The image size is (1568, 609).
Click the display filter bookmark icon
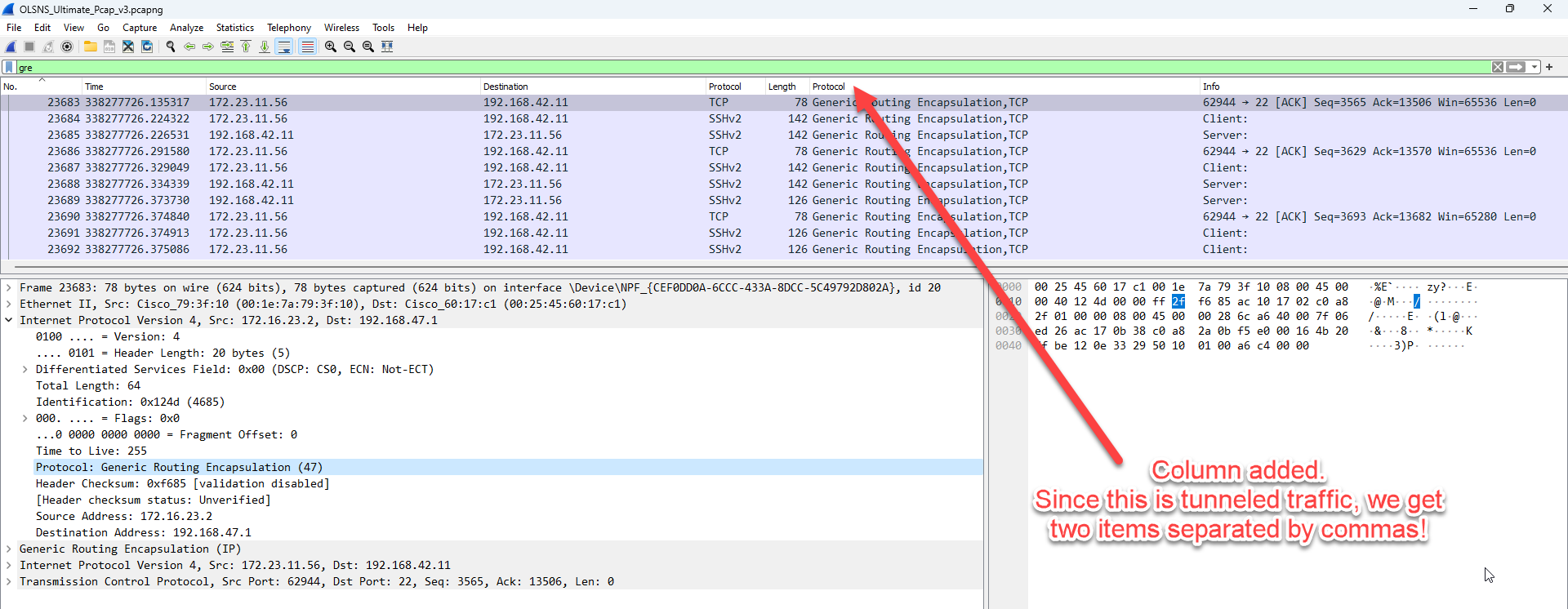[9, 67]
